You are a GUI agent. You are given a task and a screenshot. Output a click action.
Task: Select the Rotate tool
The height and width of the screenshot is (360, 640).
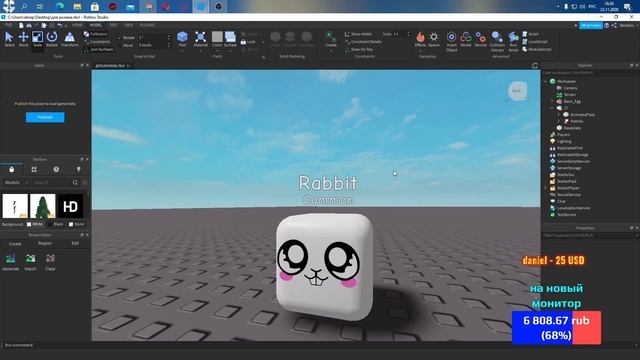point(52,39)
